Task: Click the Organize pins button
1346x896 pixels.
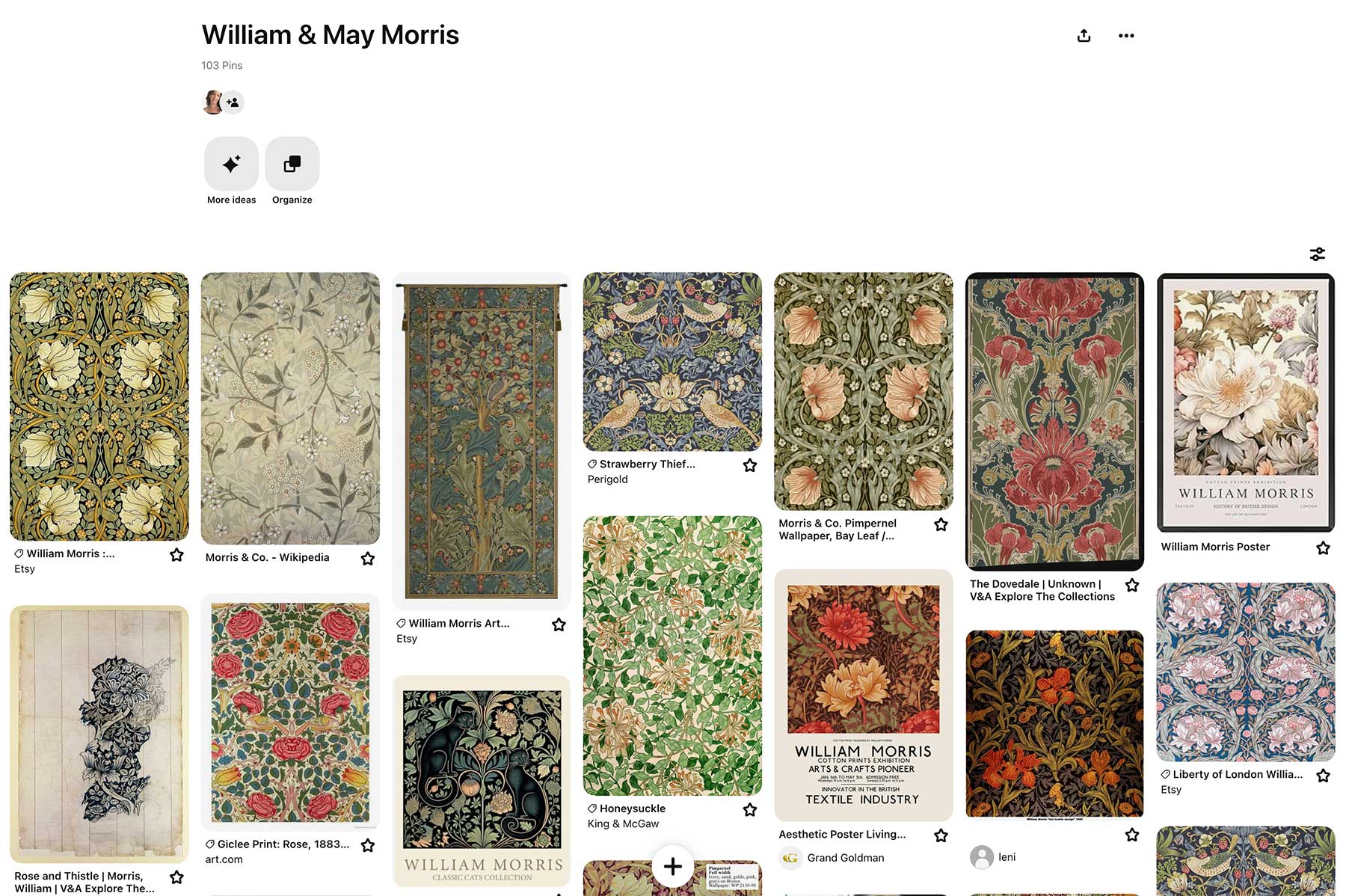Action: [x=292, y=164]
